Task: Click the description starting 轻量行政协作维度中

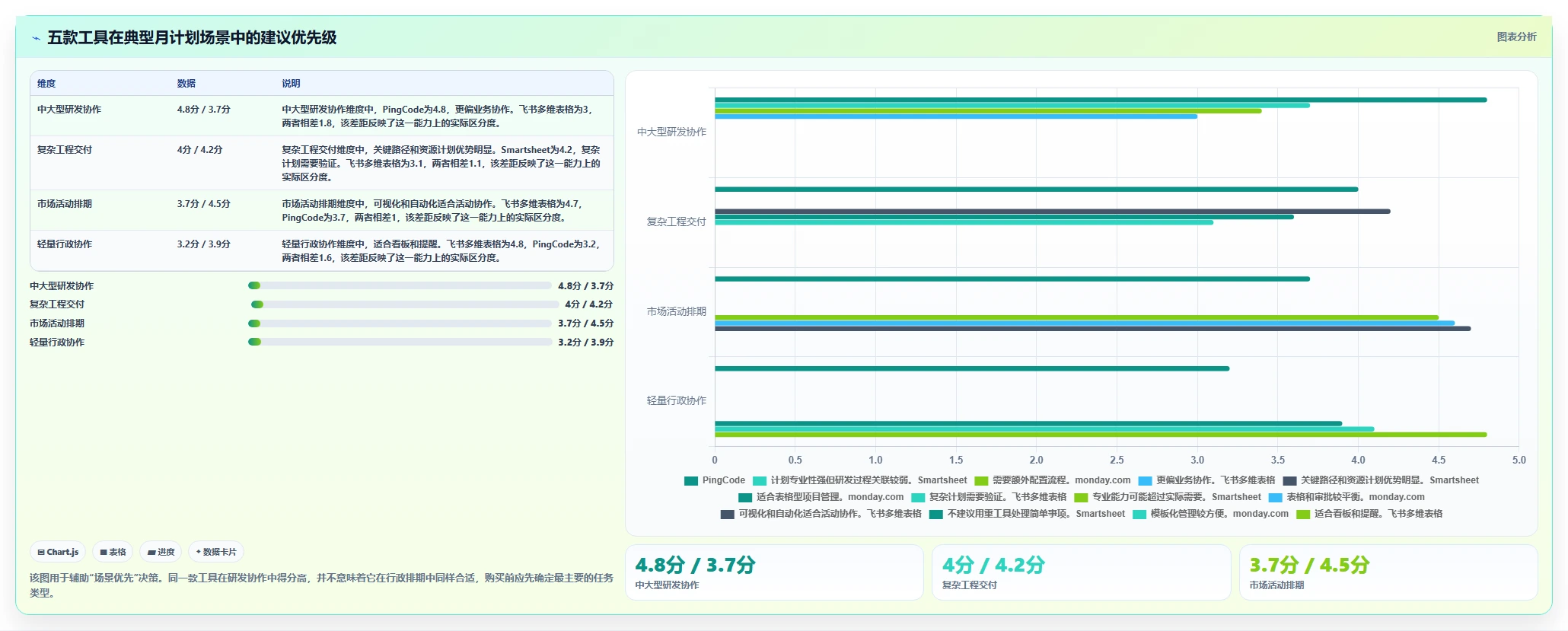Action: (442, 251)
